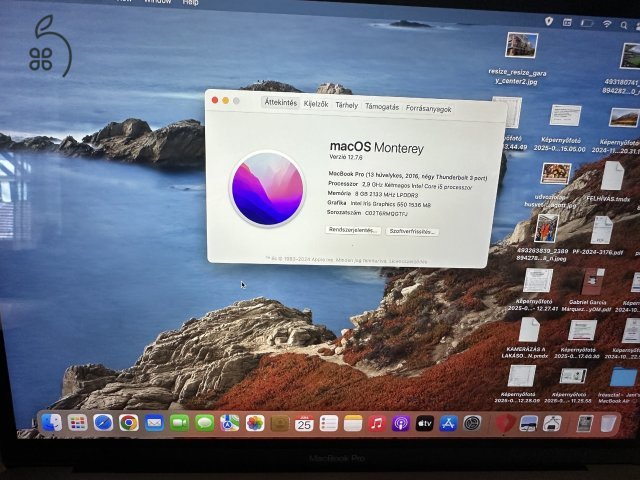Click the Rendszerjelentés… button

tap(353, 230)
